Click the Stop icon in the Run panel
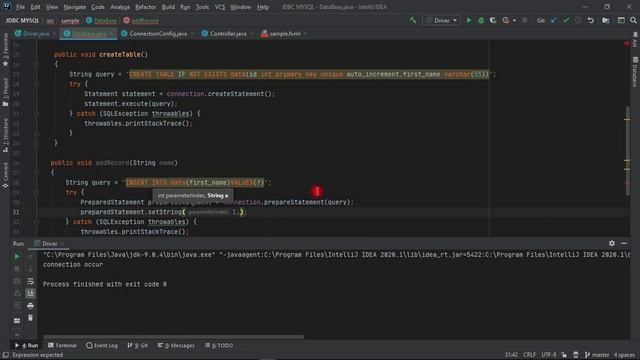 [x=17, y=269]
